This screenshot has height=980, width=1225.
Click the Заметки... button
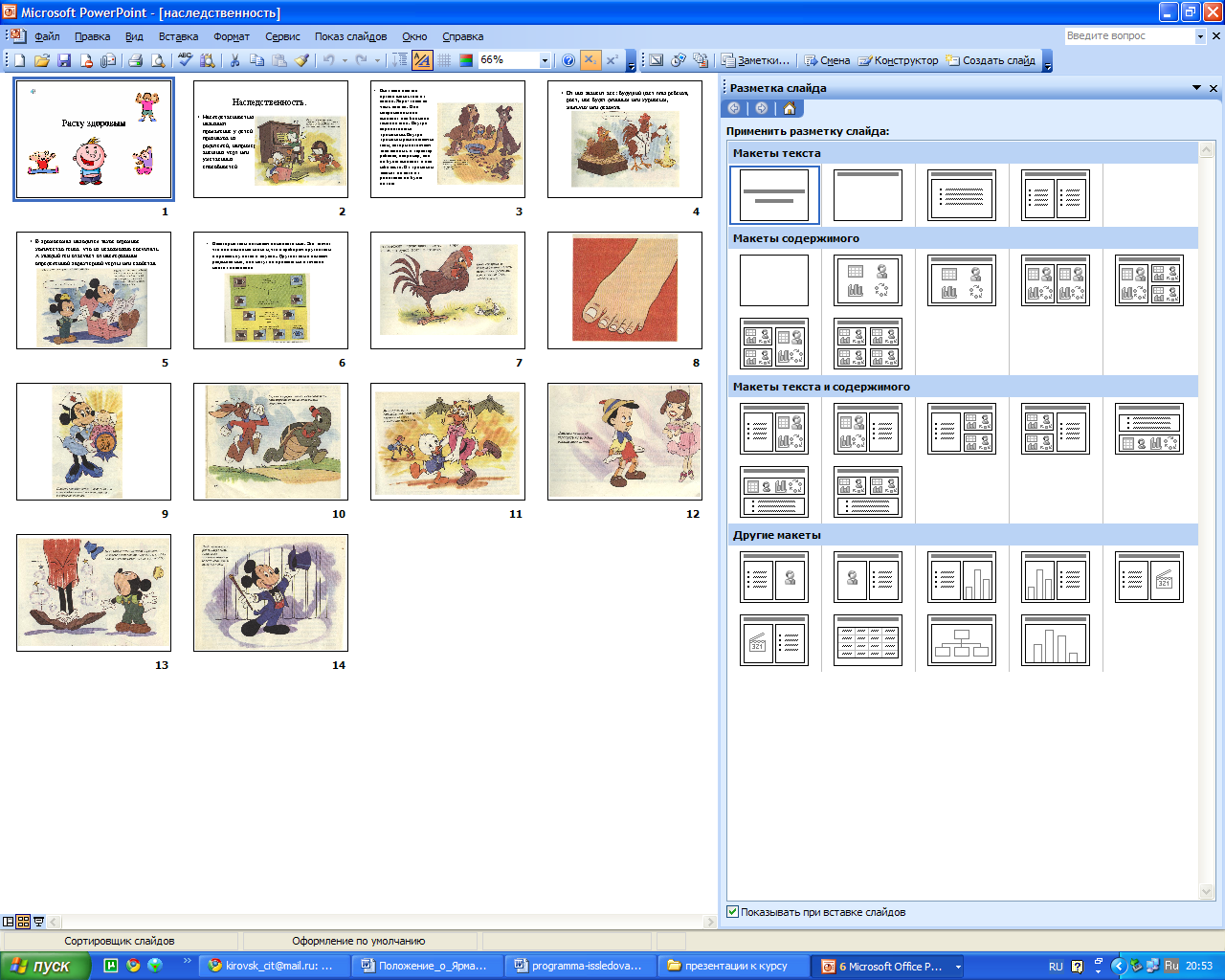(756, 60)
